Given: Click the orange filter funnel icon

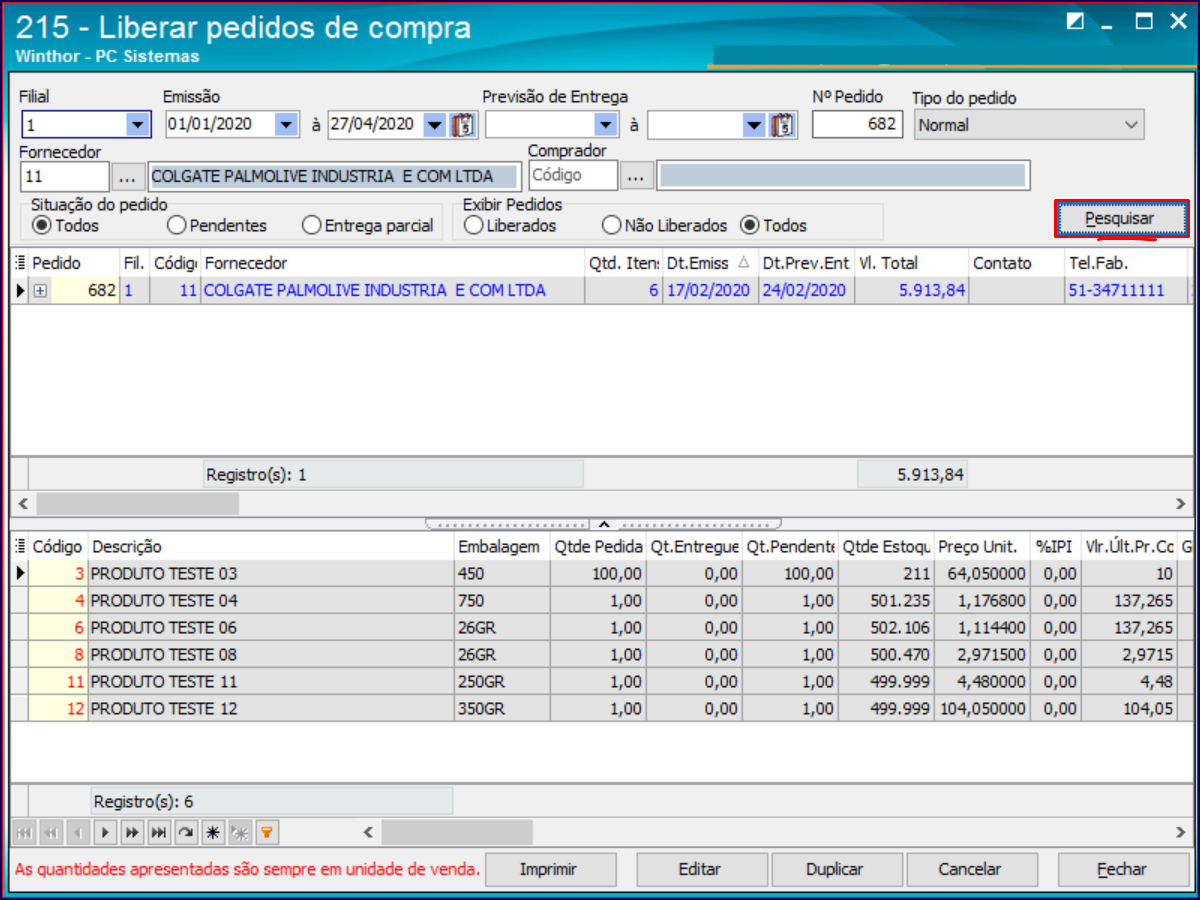Looking at the screenshot, I should pyautogui.click(x=267, y=832).
